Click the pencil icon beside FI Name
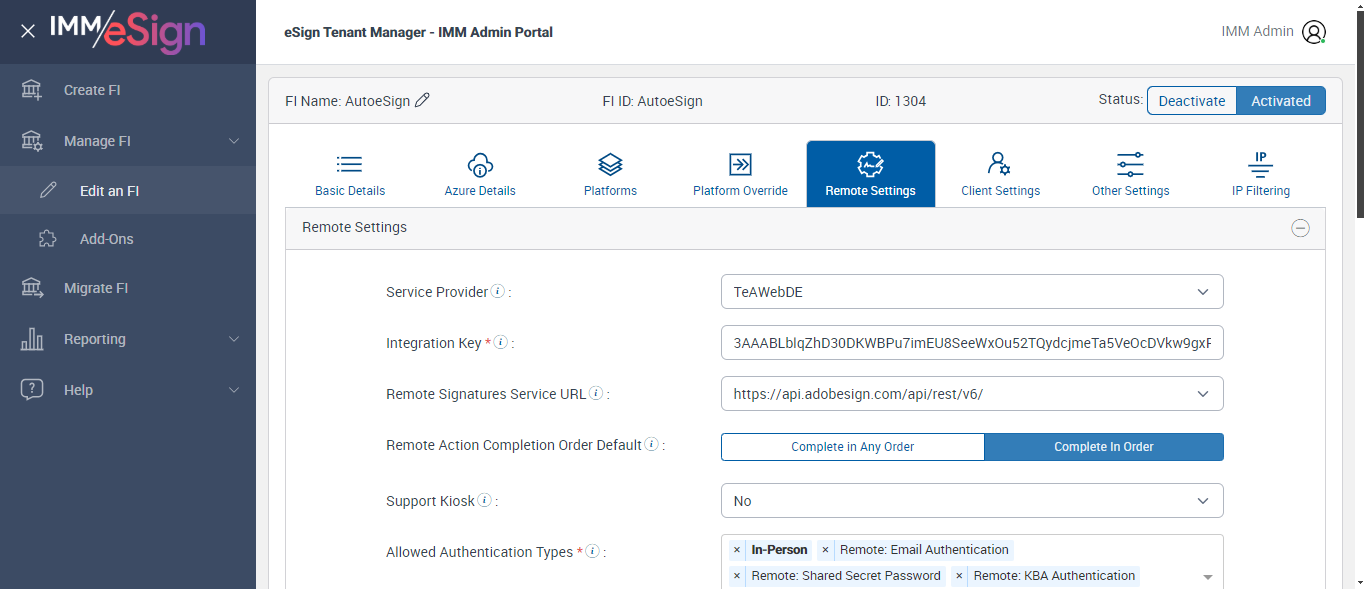The width and height of the screenshot is (1366, 589). click(x=422, y=100)
